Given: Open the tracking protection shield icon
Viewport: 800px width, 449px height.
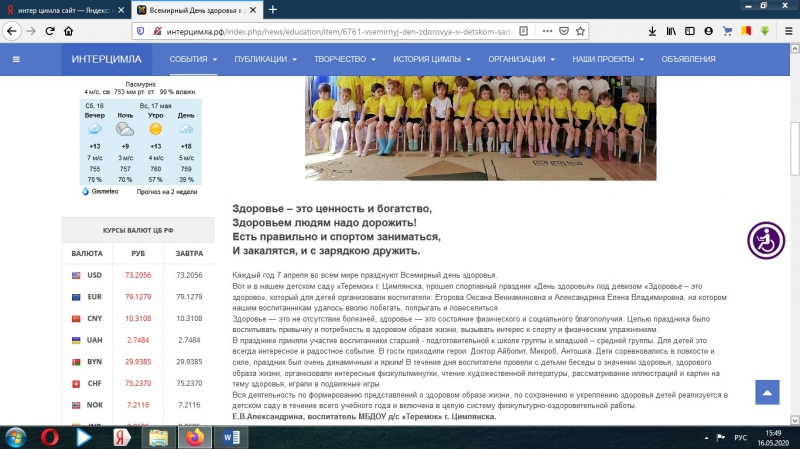Looking at the screenshot, I should click(141, 31).
